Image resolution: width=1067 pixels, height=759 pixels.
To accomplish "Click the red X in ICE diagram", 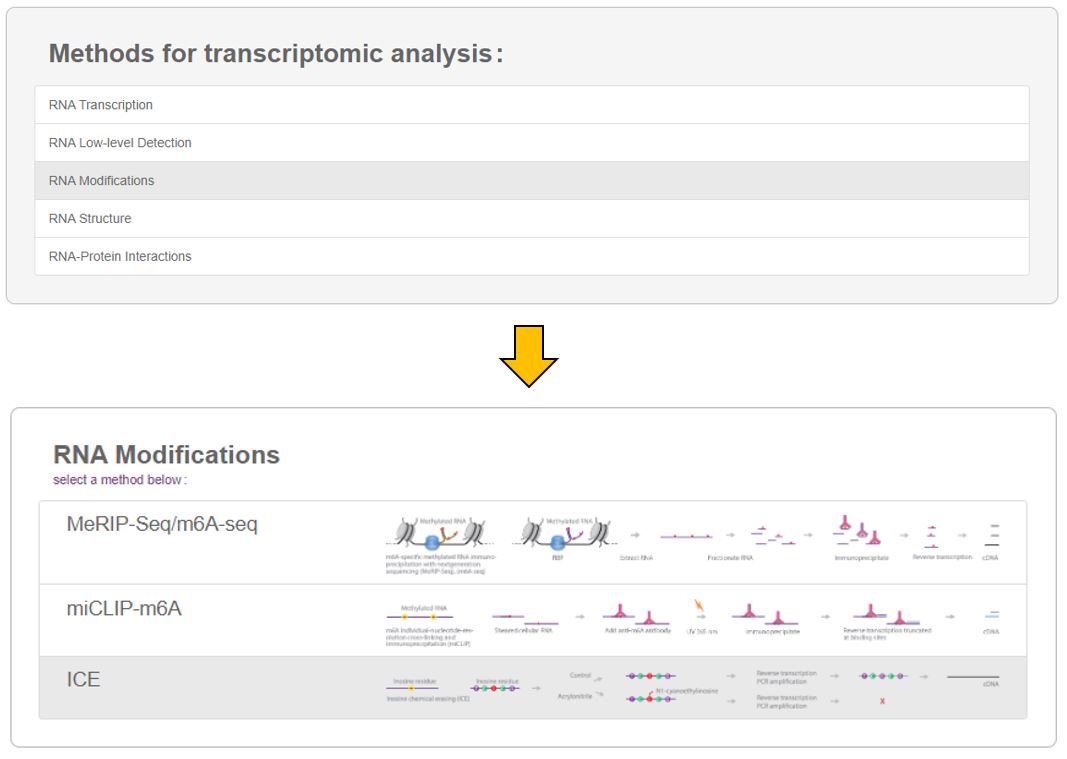I will pos(881,701).
